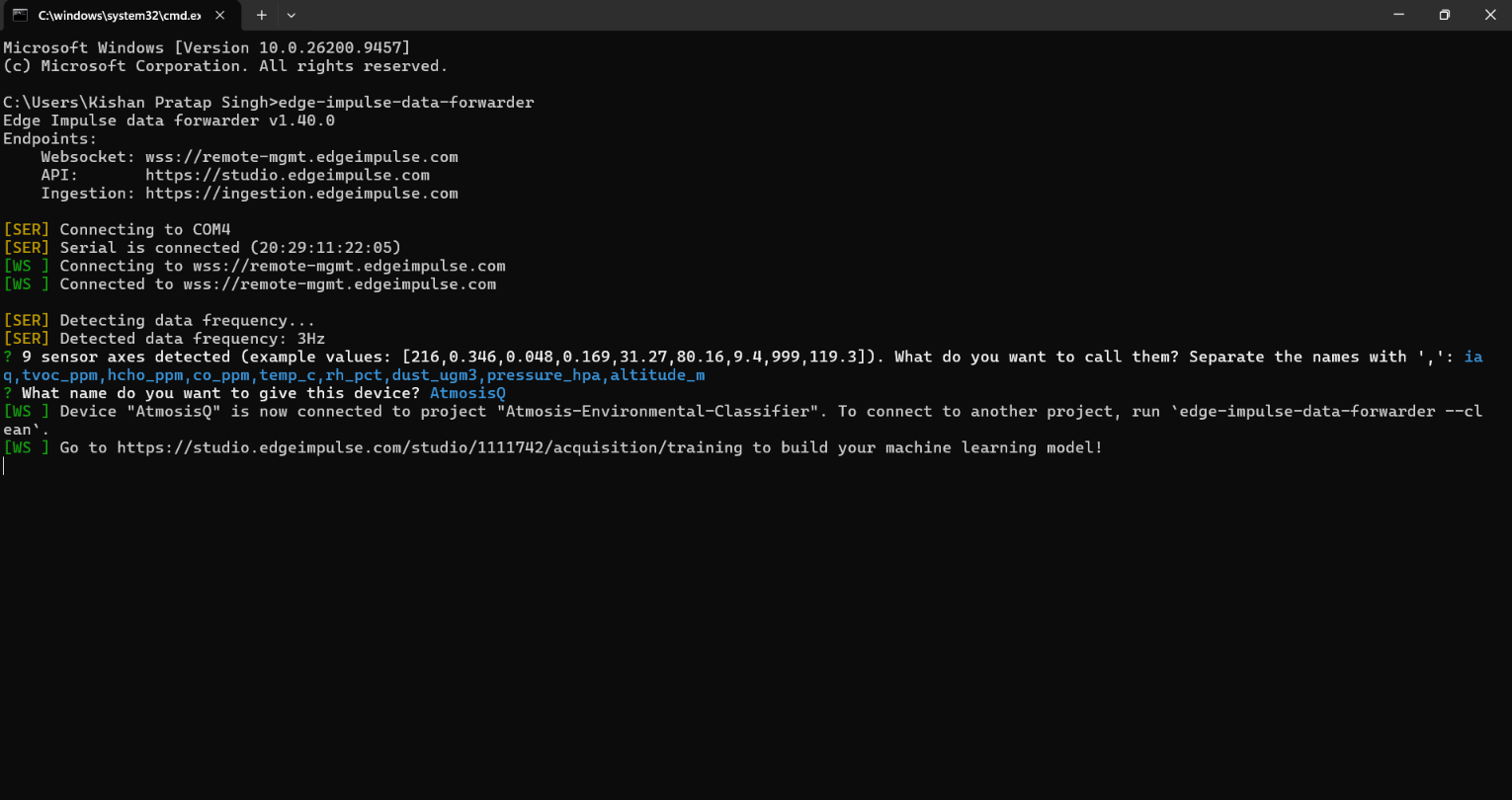Close the cmd.exe tab with its X

point(219,16)
